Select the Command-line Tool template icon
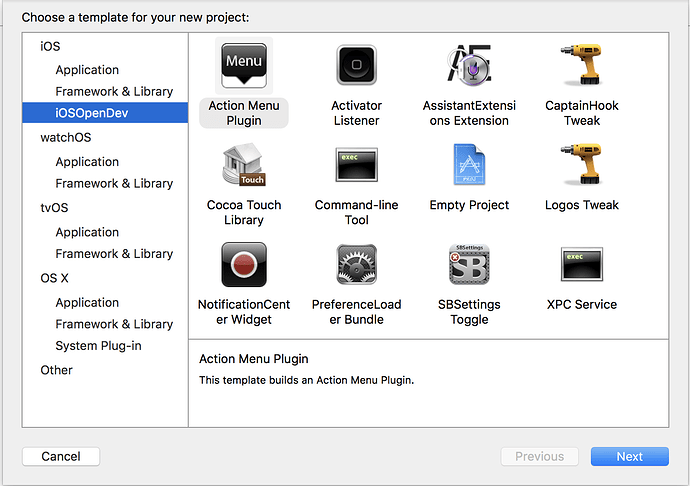This screenshot has height=486, width=690. pos(356,165)
